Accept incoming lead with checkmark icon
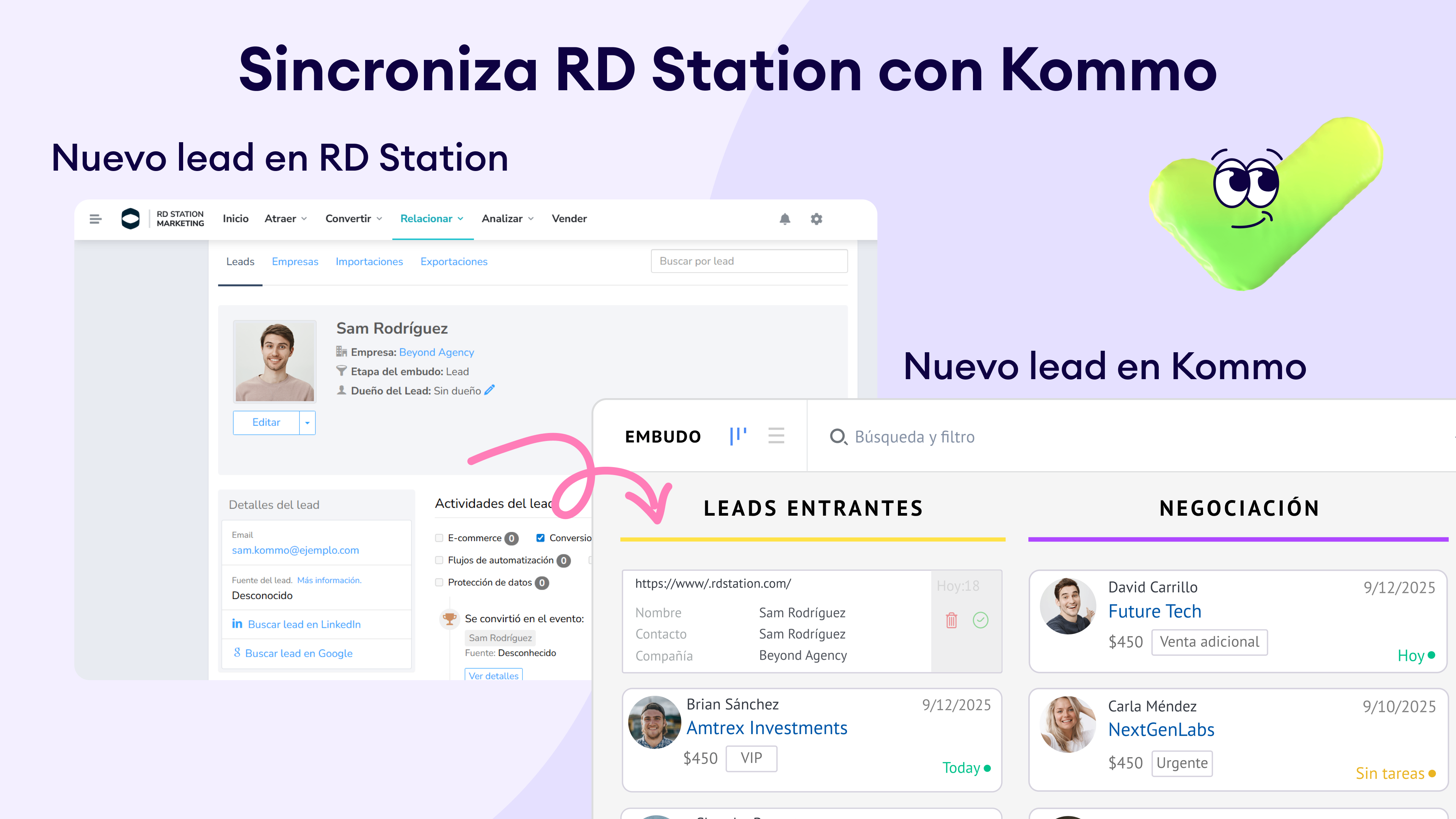The width and height of the screenshot is (1456, 819). (981, 620)
